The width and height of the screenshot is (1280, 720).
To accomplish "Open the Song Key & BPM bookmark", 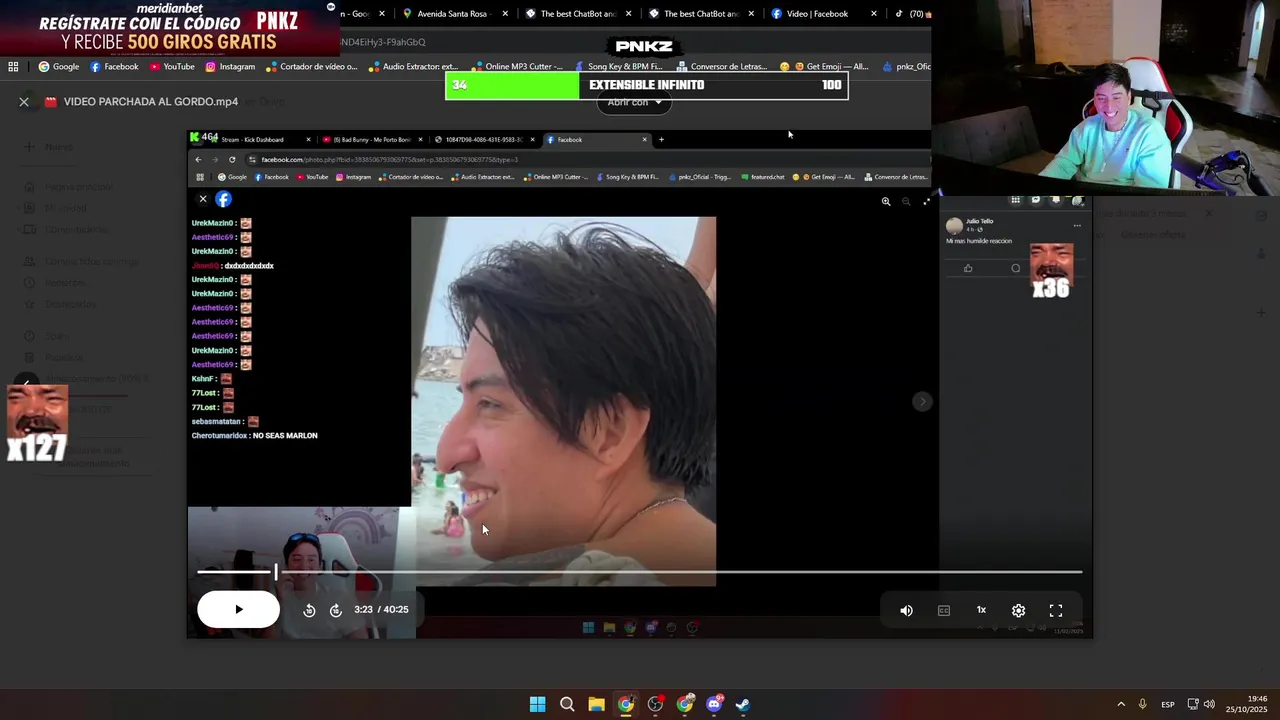I will coord(619,67).
